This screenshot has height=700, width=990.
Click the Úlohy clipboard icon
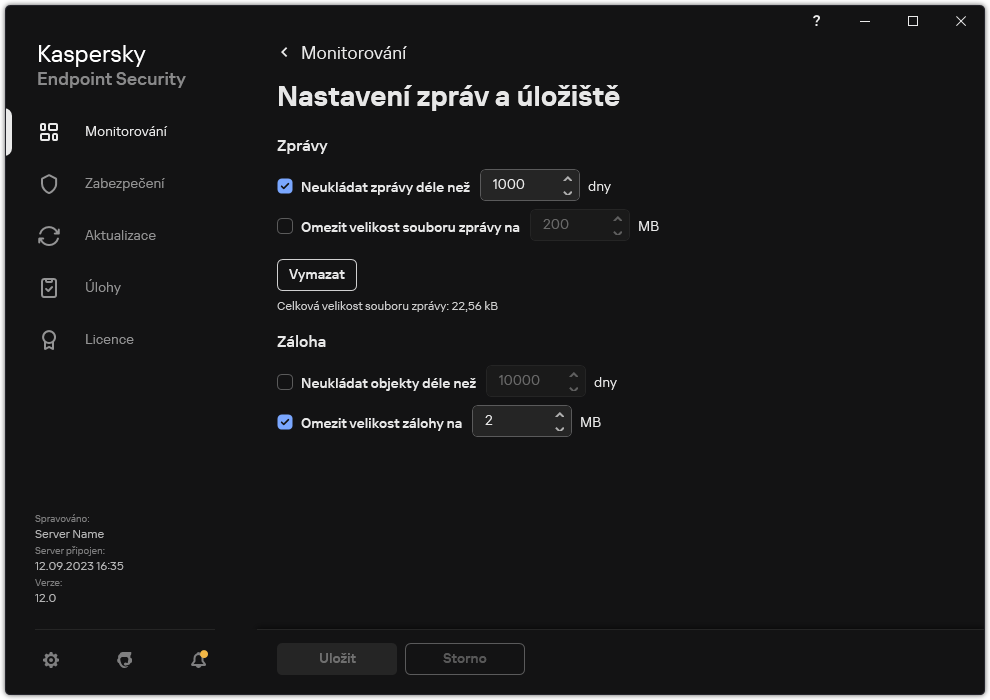point(49,288)
